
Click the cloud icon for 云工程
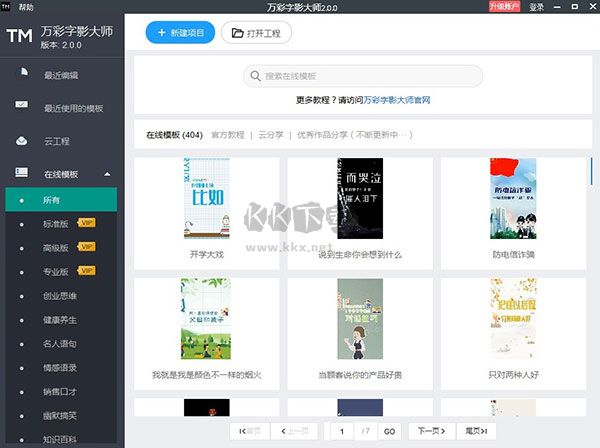pyautogui.click(x=21, y=141)
